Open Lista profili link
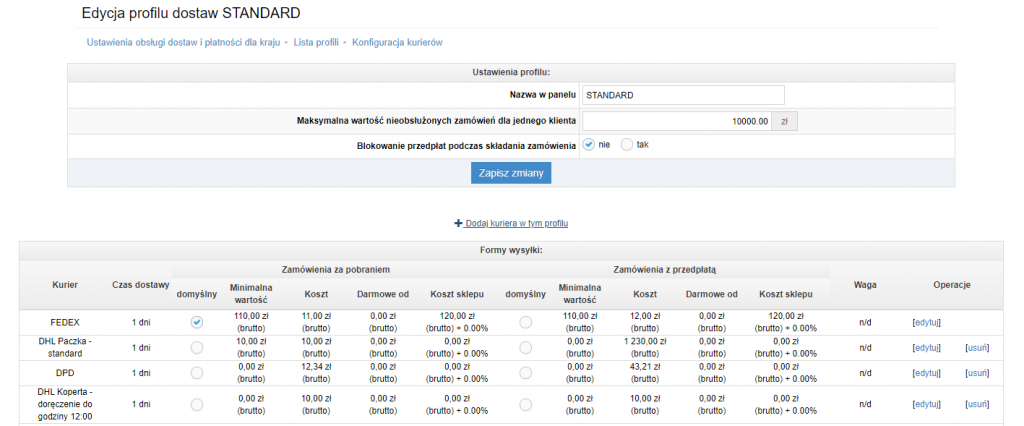Image resolution: width=1024 pixels, height=426 pixels. pyautogui.click(x=316, y=43)
